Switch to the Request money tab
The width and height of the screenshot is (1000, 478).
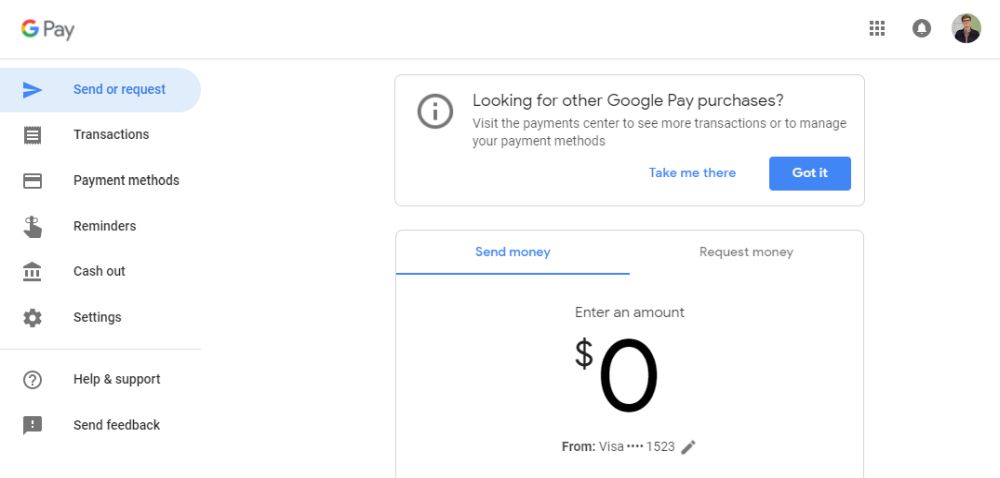(x=746, y=252)
